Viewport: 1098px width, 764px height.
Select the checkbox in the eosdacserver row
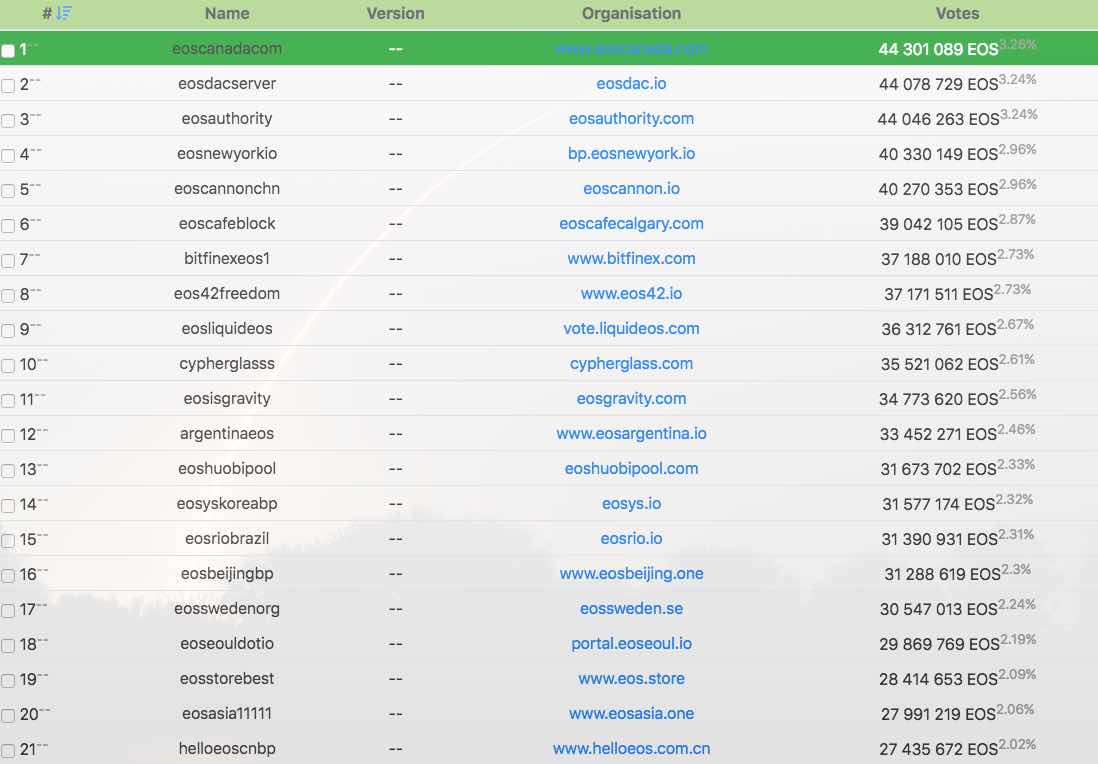point(8,85)
